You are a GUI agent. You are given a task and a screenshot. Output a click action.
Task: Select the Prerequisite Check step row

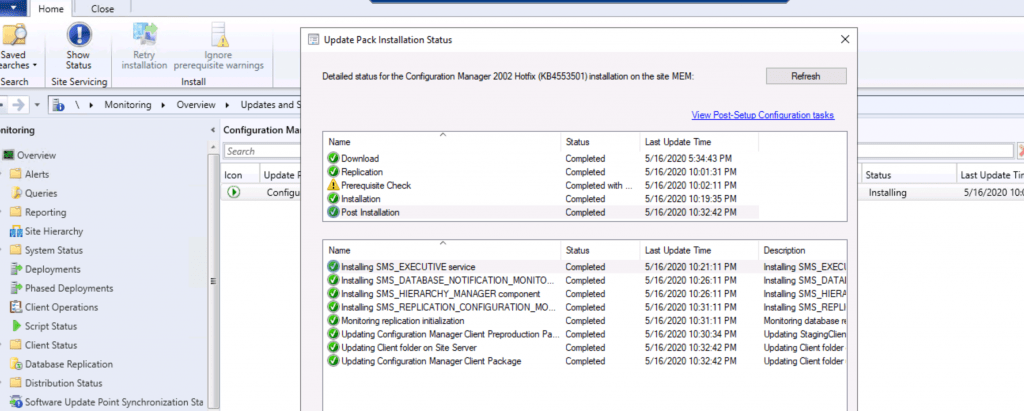542,186
